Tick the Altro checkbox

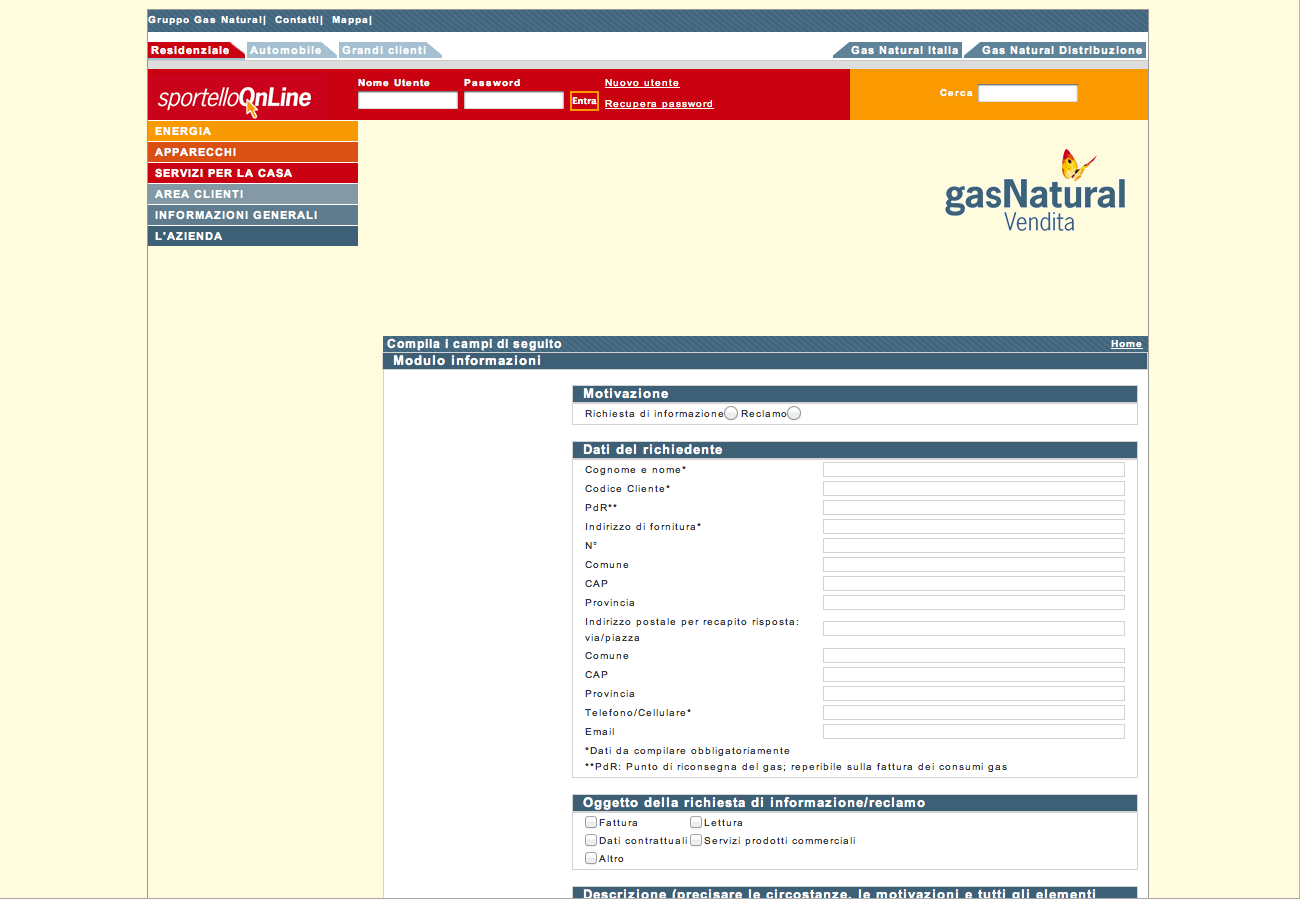(591, 858)
